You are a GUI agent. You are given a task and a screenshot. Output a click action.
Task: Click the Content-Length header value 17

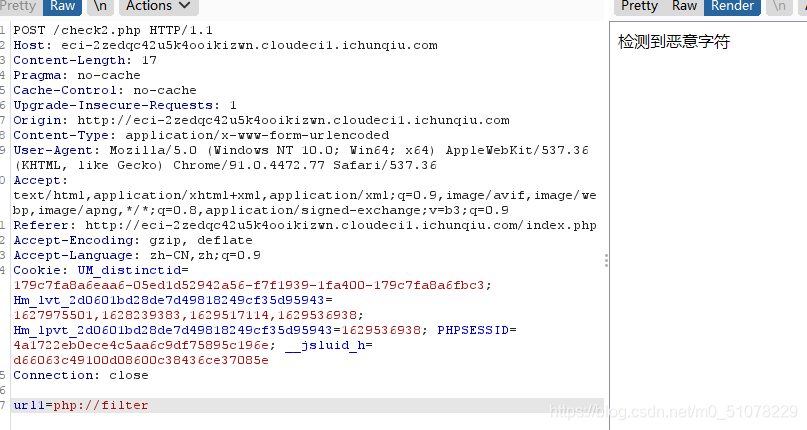click(149, 60)
